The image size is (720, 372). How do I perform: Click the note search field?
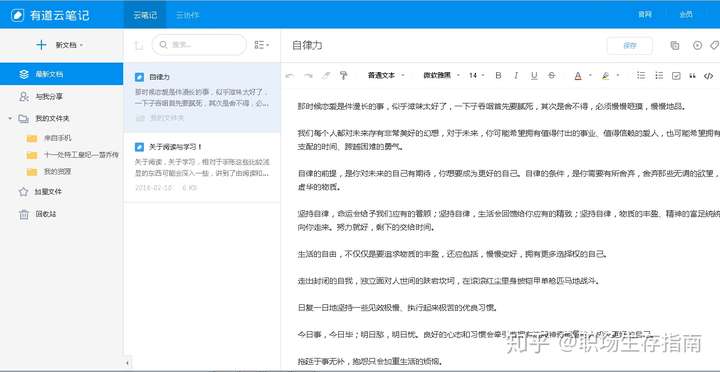199,45
